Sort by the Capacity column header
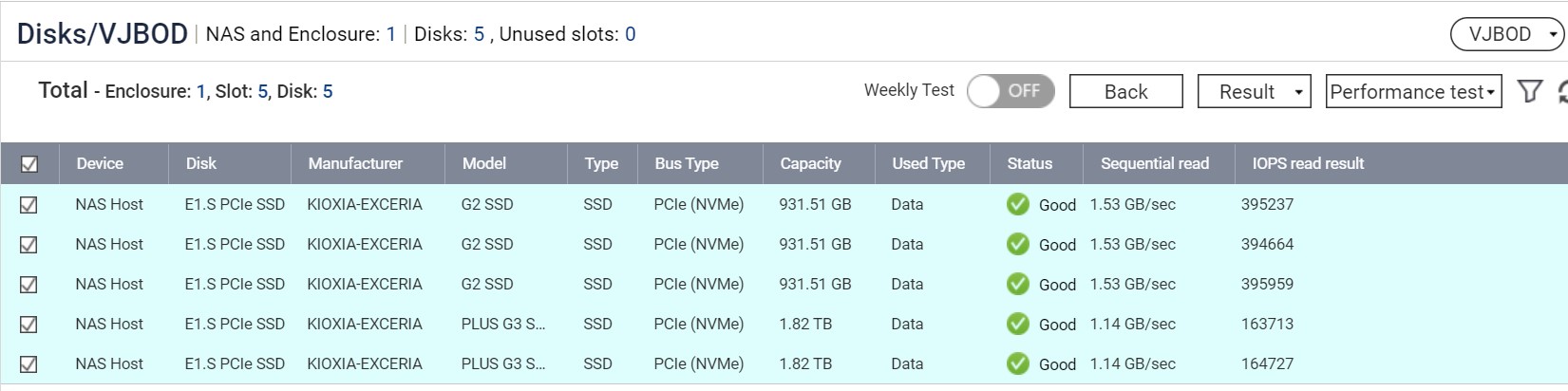 (x=810, y=163)
